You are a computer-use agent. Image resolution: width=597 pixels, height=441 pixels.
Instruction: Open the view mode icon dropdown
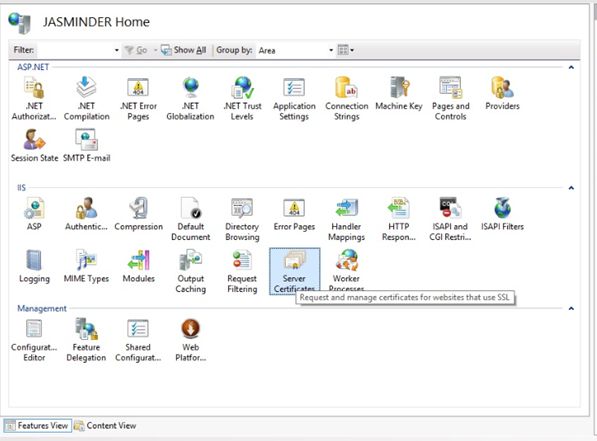(x=346, y=50)
